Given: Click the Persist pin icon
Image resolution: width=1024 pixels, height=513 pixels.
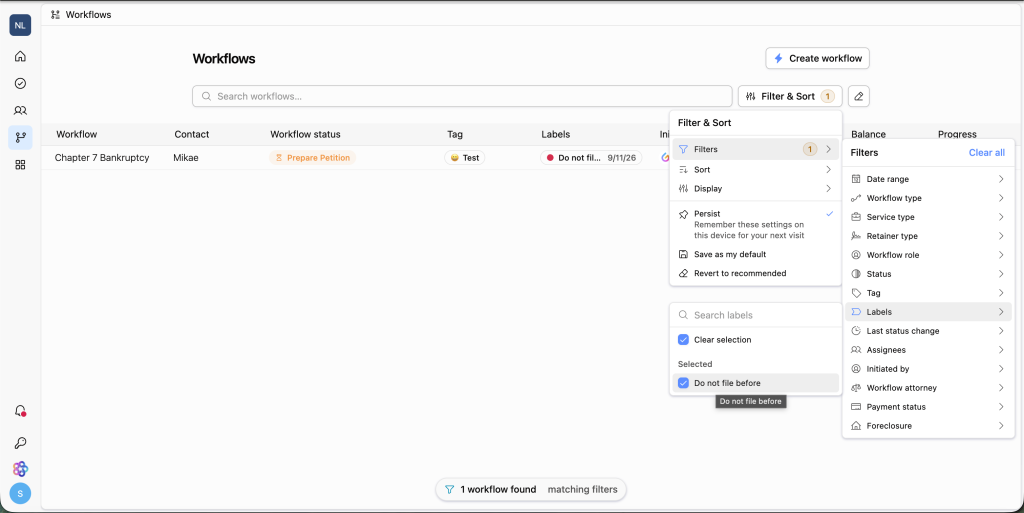Looking at the screenshot, I should coord(683,214).
